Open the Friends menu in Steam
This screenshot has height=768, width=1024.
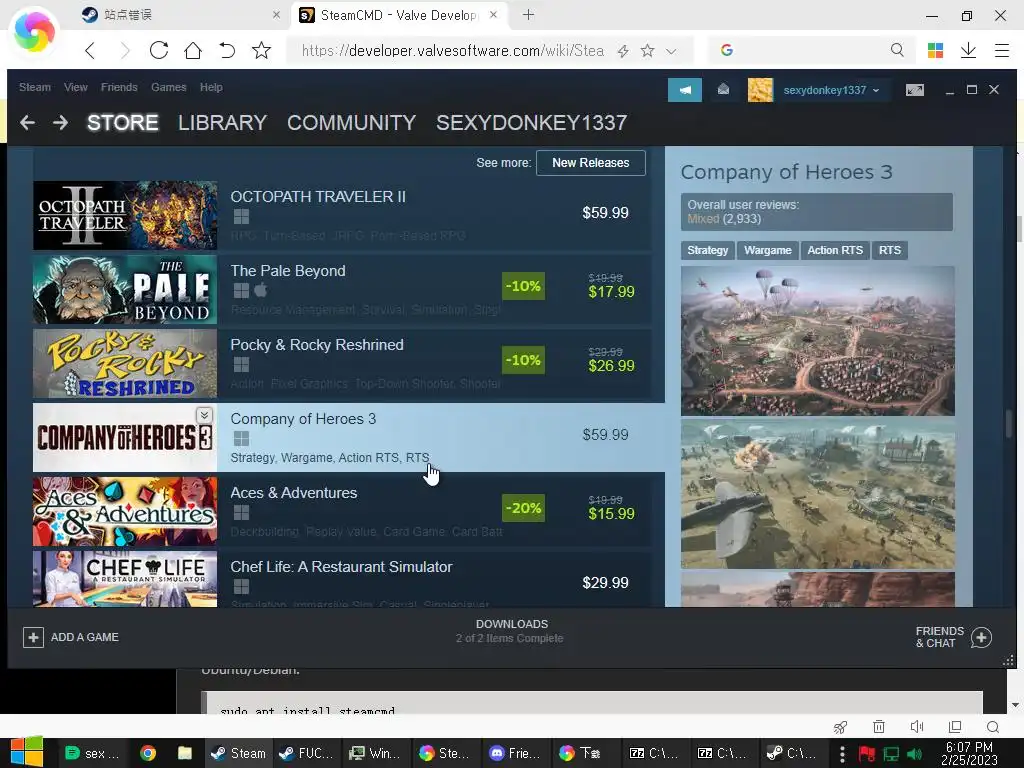pos(119,87)
